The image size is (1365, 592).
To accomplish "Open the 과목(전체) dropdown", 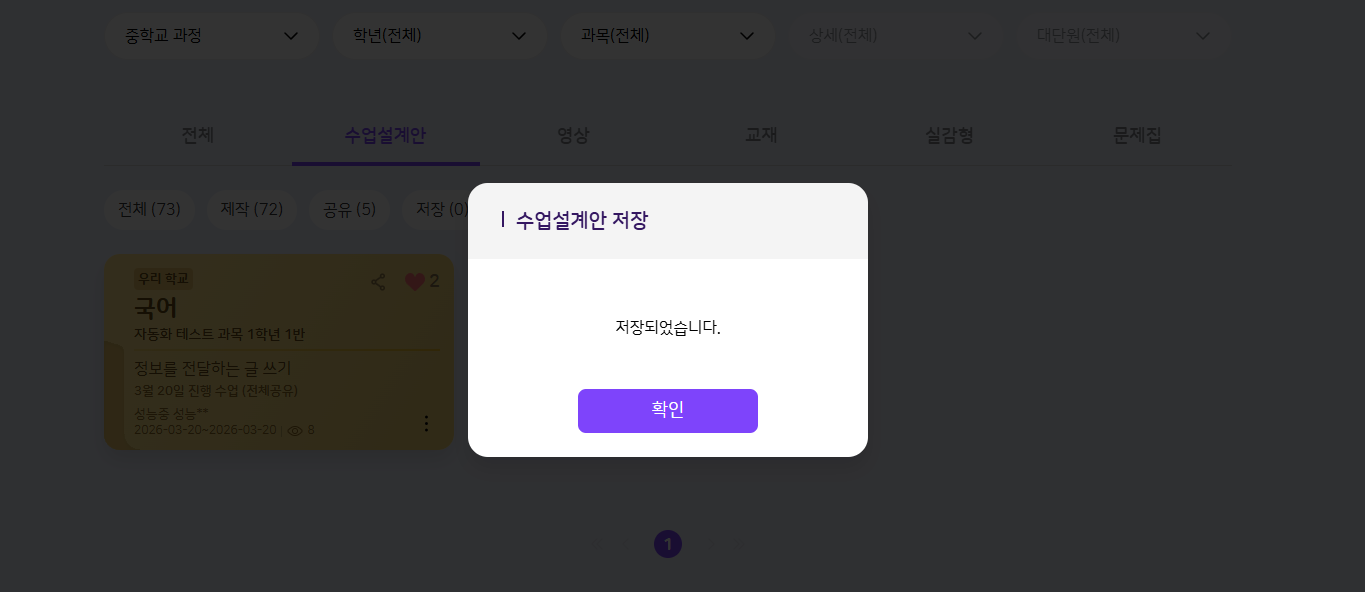I will click(x=668, y=36).
